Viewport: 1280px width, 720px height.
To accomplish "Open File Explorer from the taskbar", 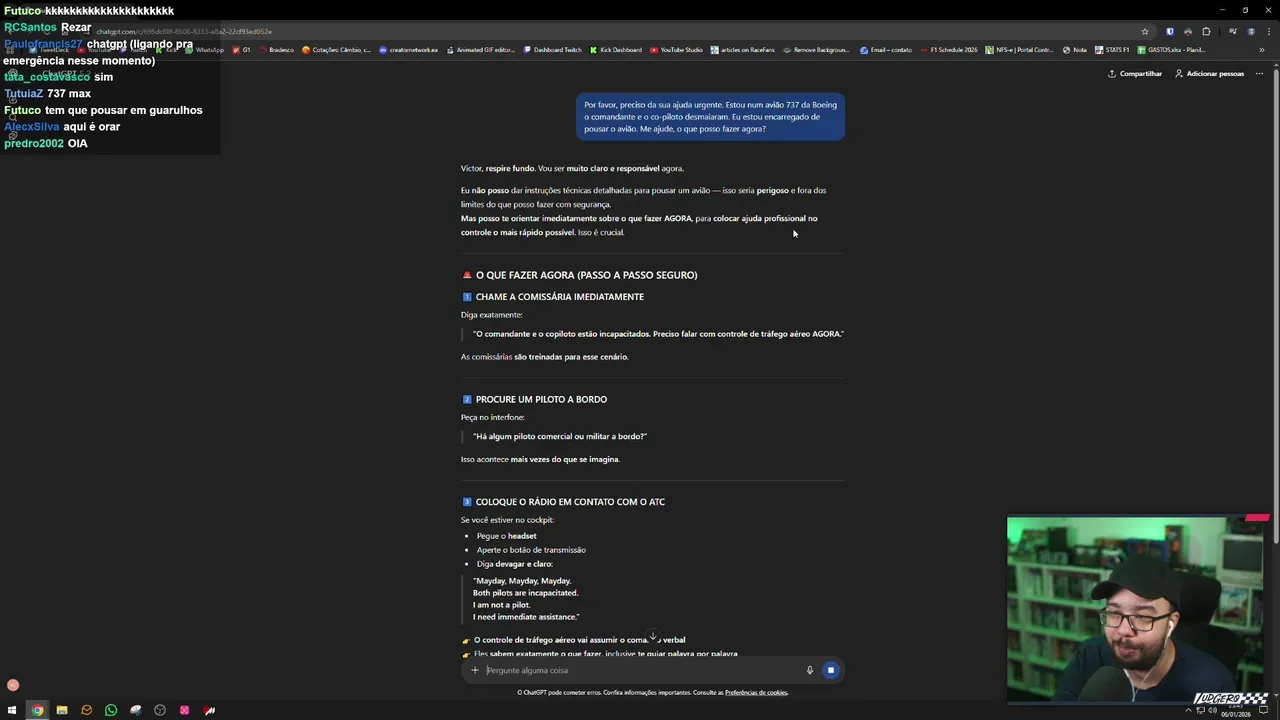I will pos(62,710).
